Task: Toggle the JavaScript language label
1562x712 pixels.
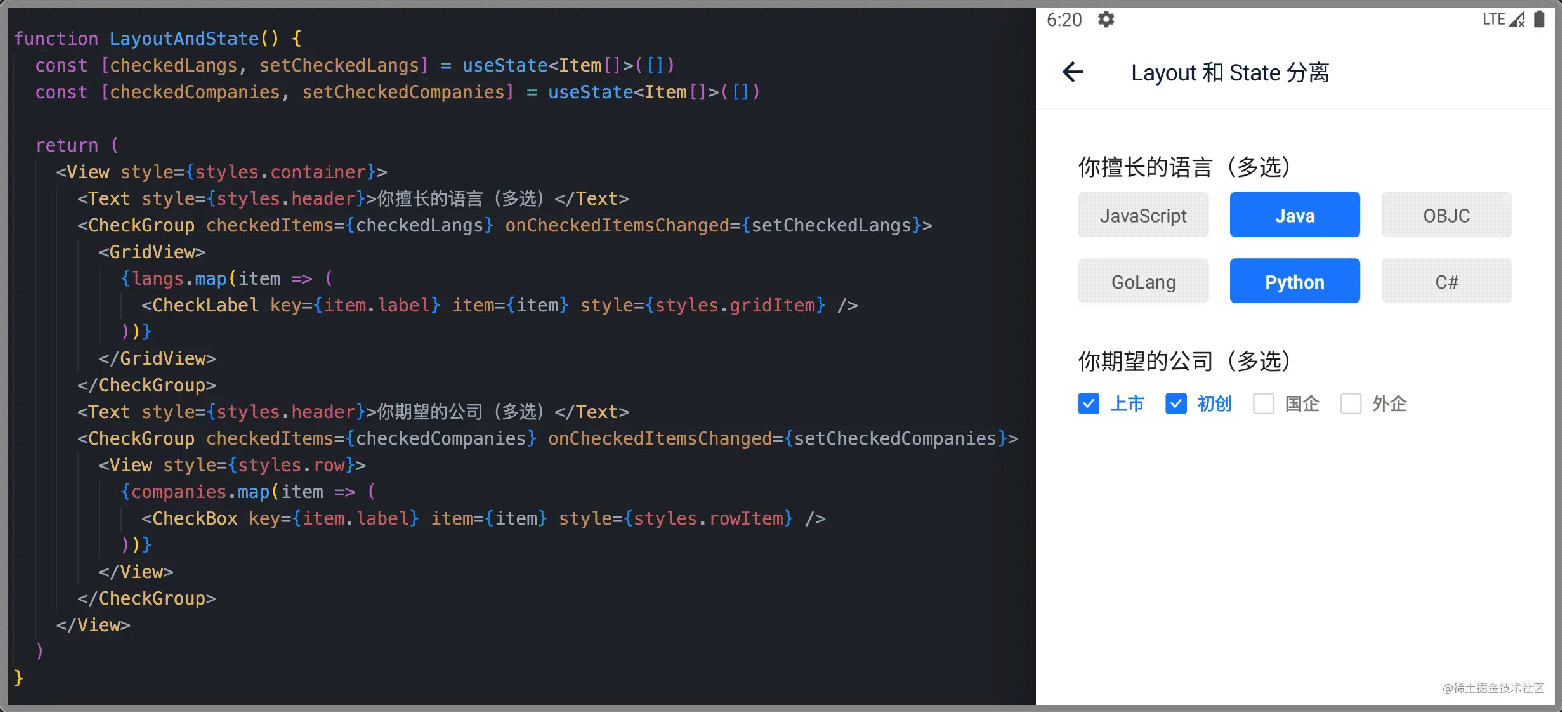Action: [x=1143, y=215]
